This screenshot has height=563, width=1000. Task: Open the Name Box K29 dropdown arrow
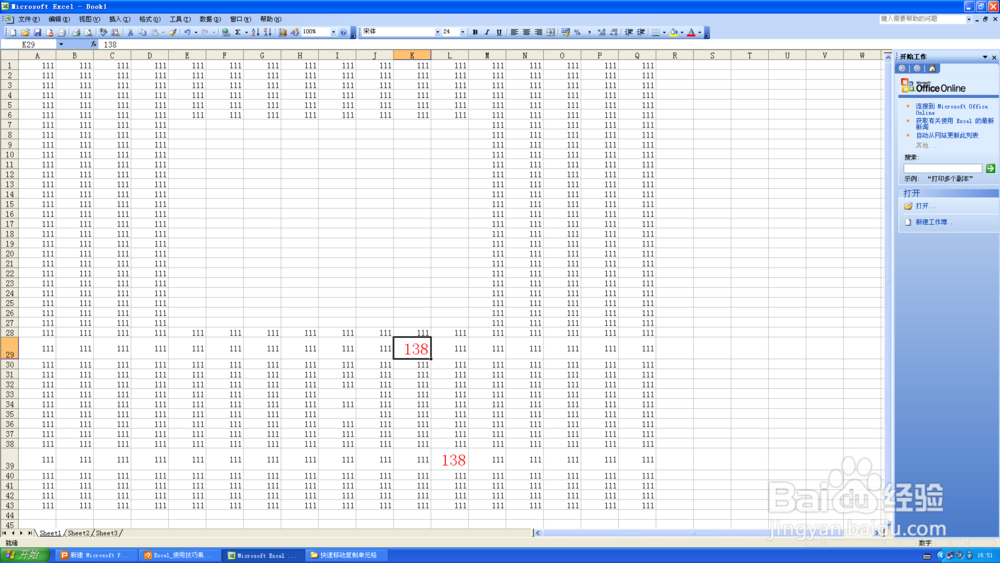(61, 45)
